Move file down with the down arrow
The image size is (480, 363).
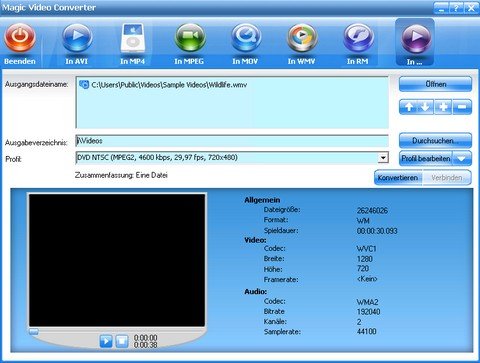[x=425, y=107]
